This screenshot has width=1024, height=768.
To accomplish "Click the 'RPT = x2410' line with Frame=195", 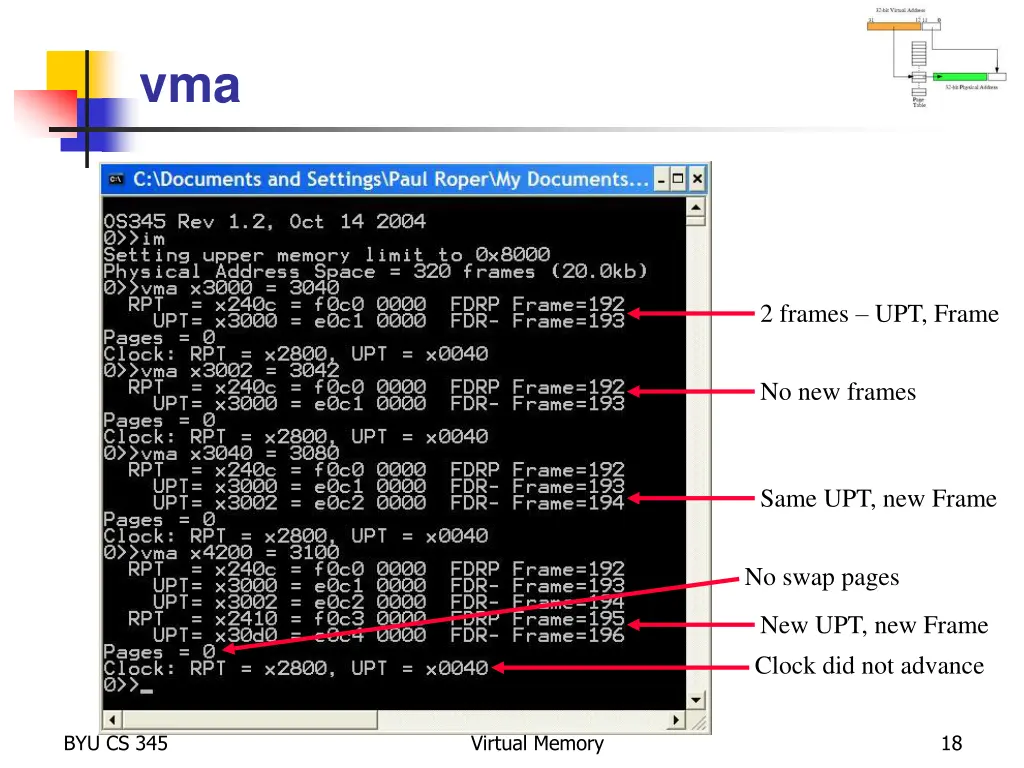I will pos(376,618).
